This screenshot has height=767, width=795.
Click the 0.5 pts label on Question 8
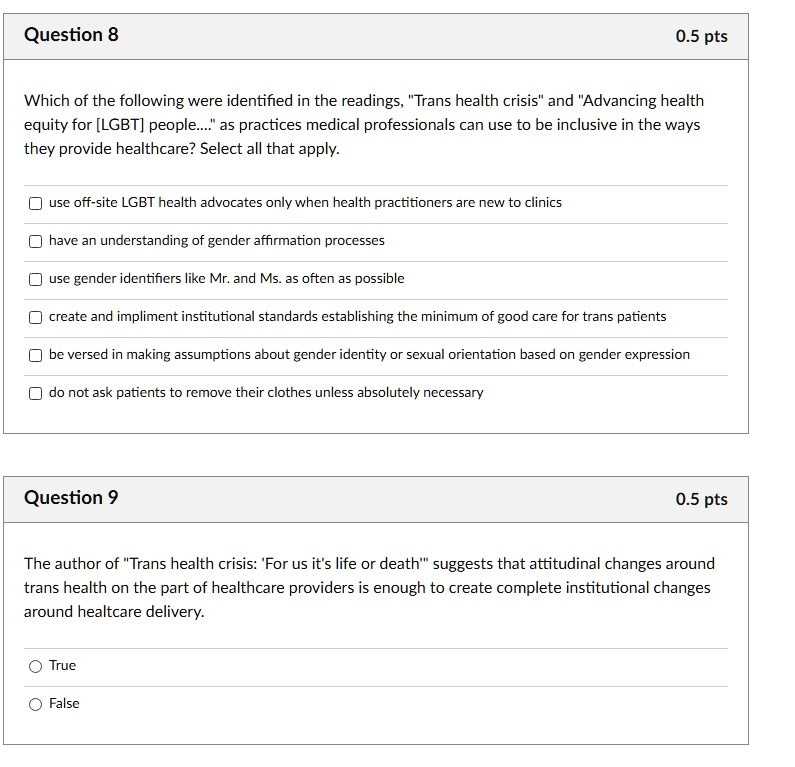701,36
